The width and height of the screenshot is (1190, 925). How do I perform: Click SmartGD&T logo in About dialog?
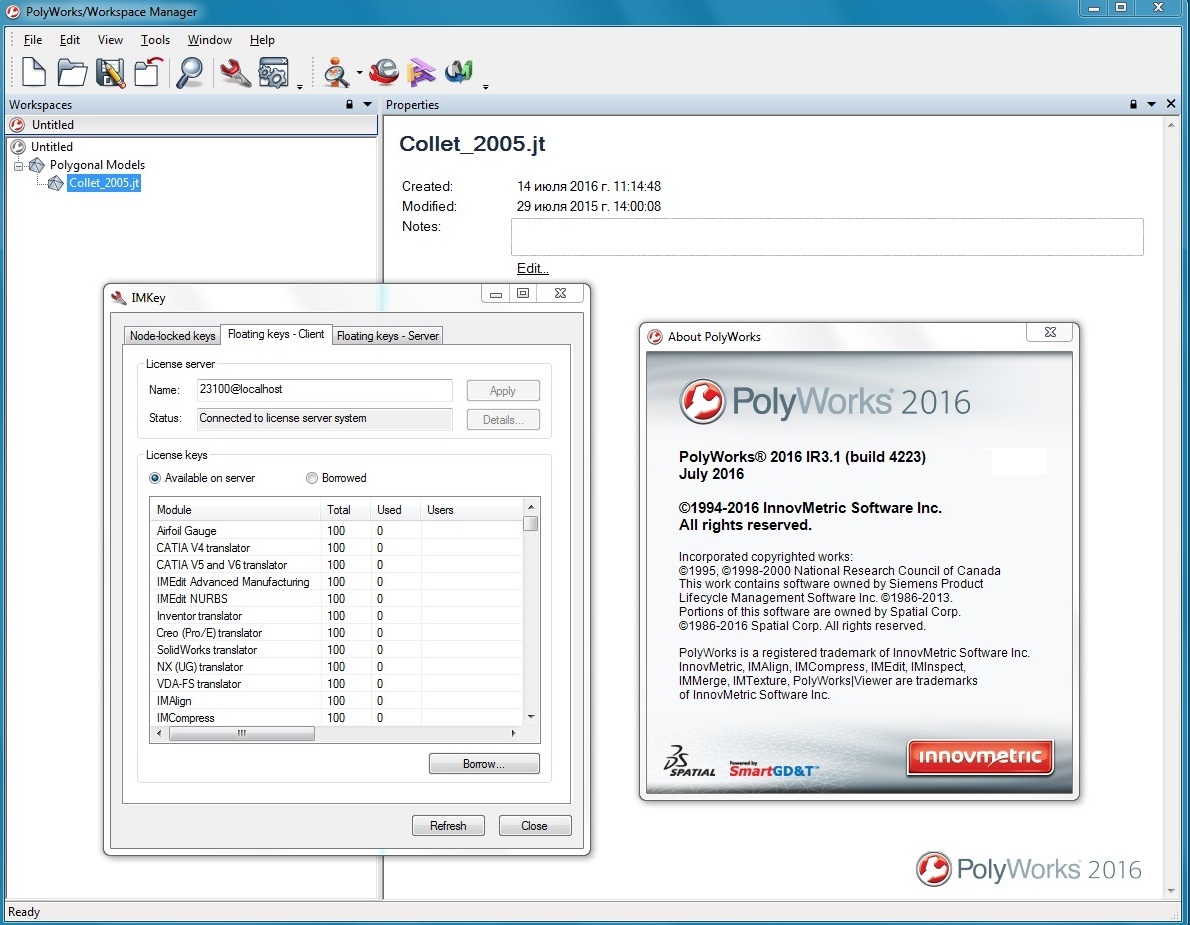[773, 769]
